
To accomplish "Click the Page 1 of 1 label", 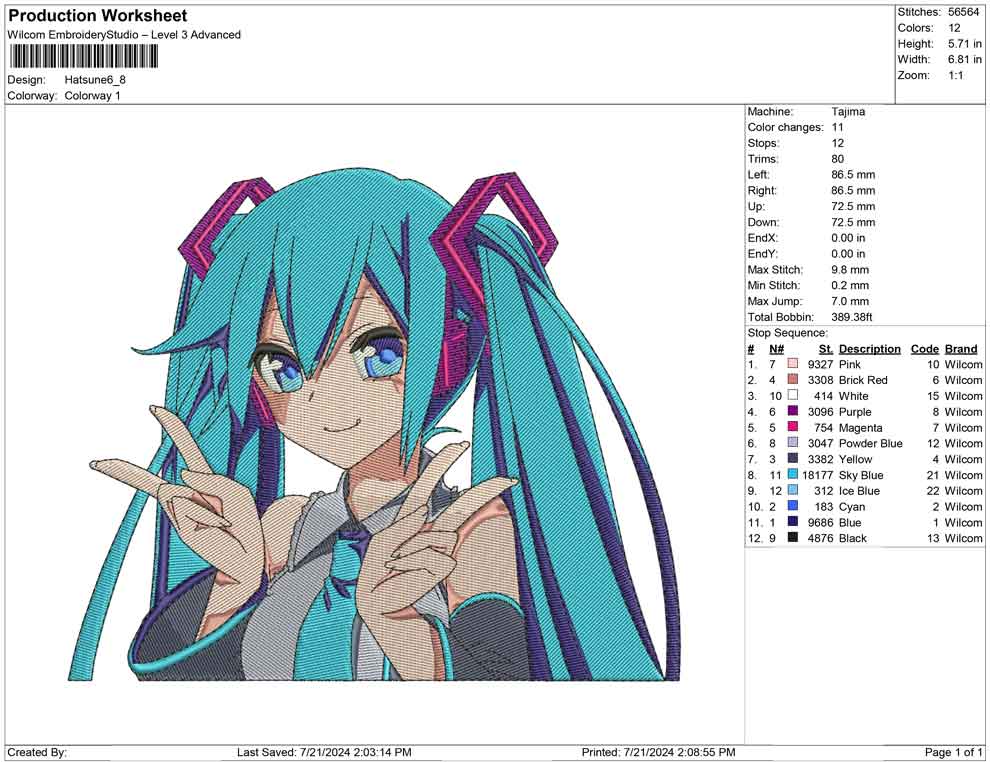I will [953, 752].
